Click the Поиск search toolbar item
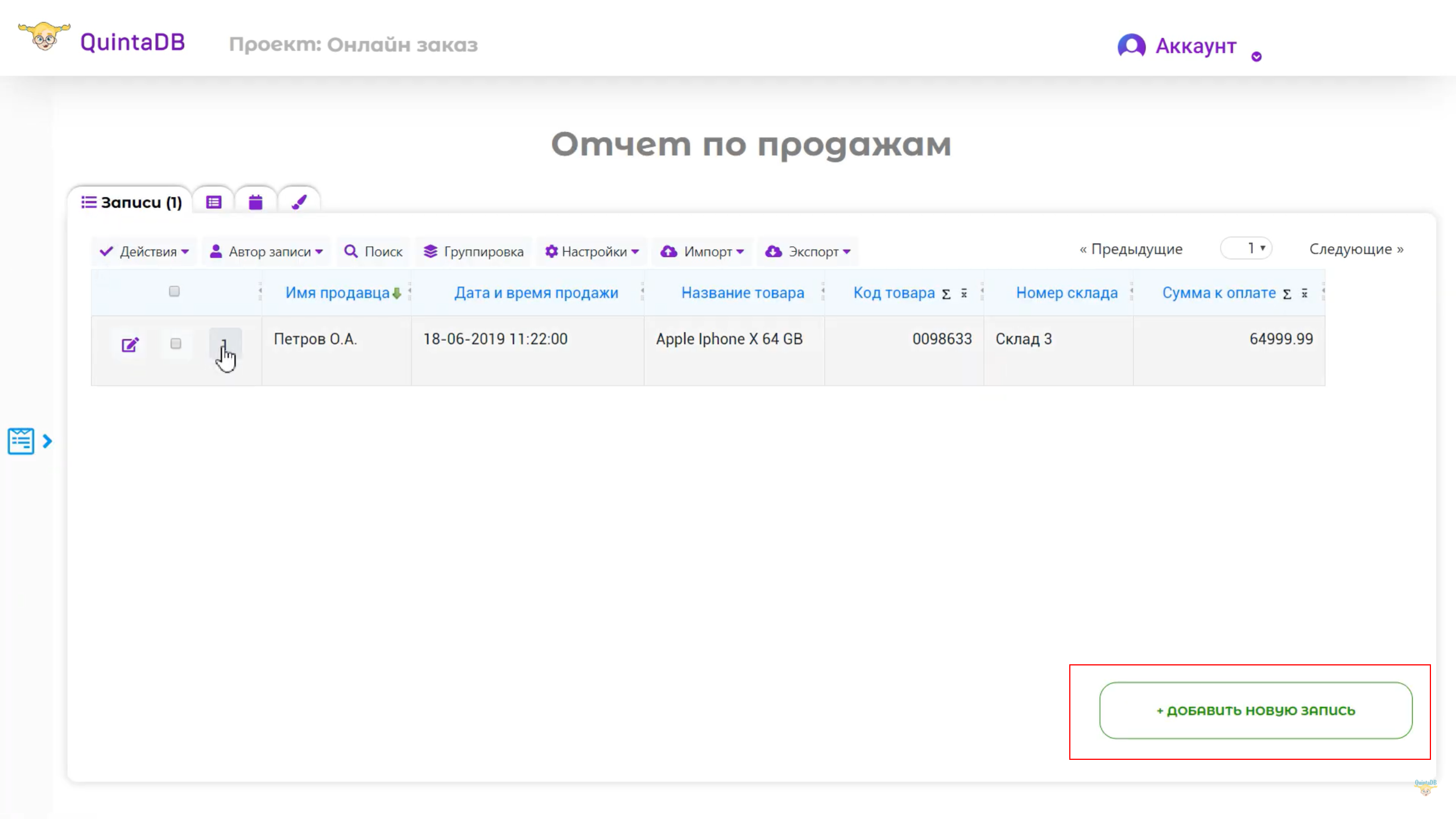Screen dimensions: 1456x819 click(x=374, y=251)
